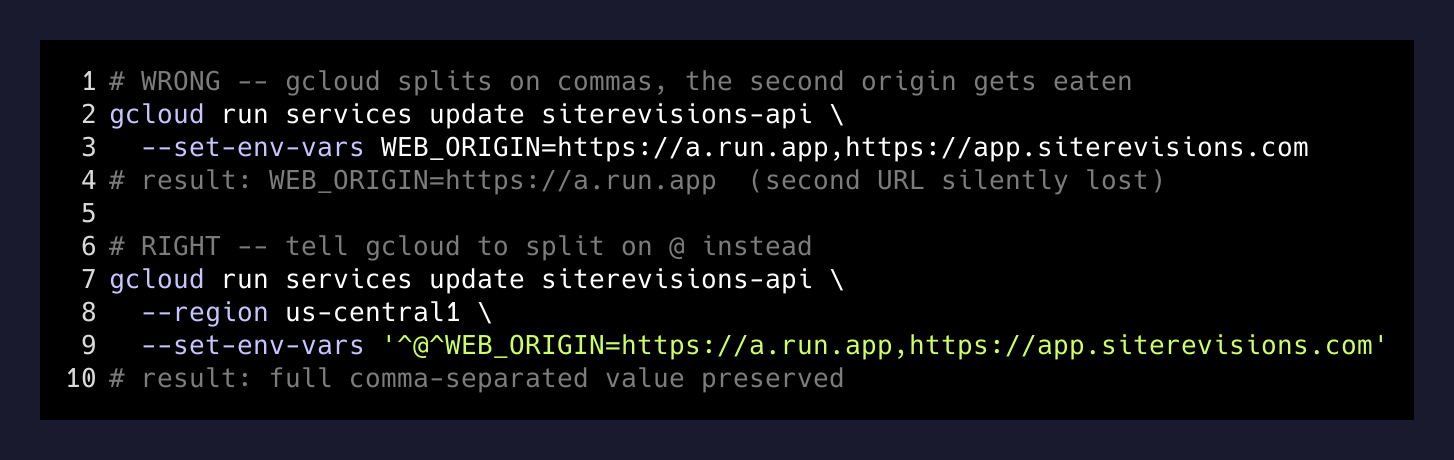Click line number 2 in the gutter
1454x460 pixels.
coord(88,115)
